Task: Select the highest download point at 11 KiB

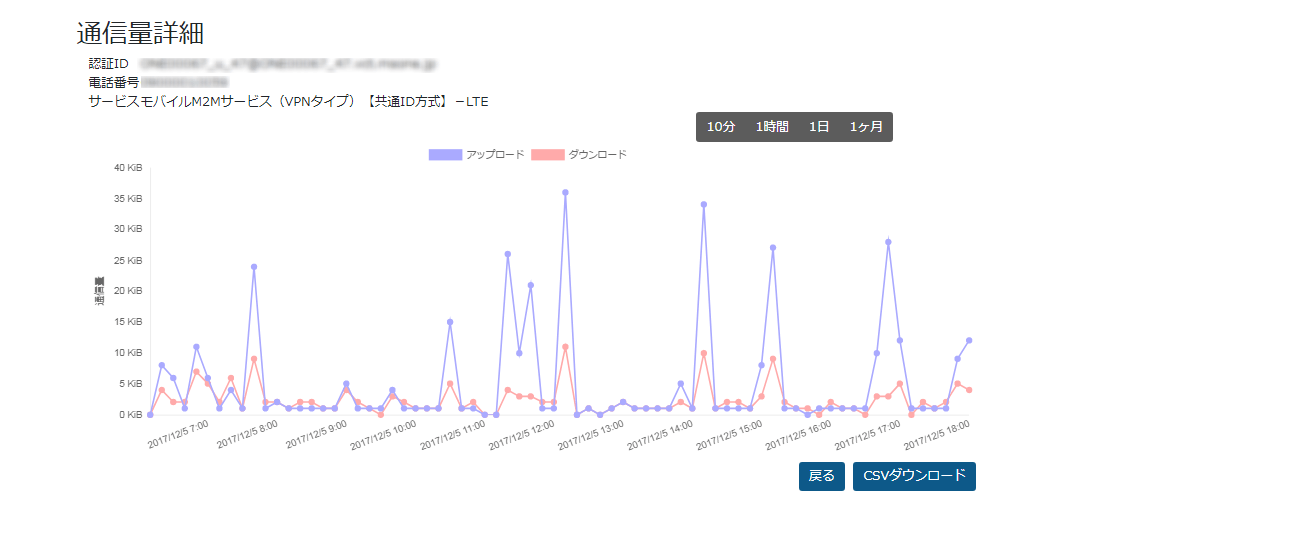Action: point(565,347)
